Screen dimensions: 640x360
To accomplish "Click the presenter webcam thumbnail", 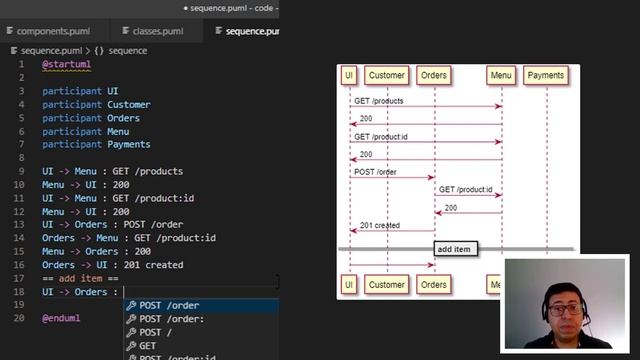I will pyautogui.click(x=565, y=304).
